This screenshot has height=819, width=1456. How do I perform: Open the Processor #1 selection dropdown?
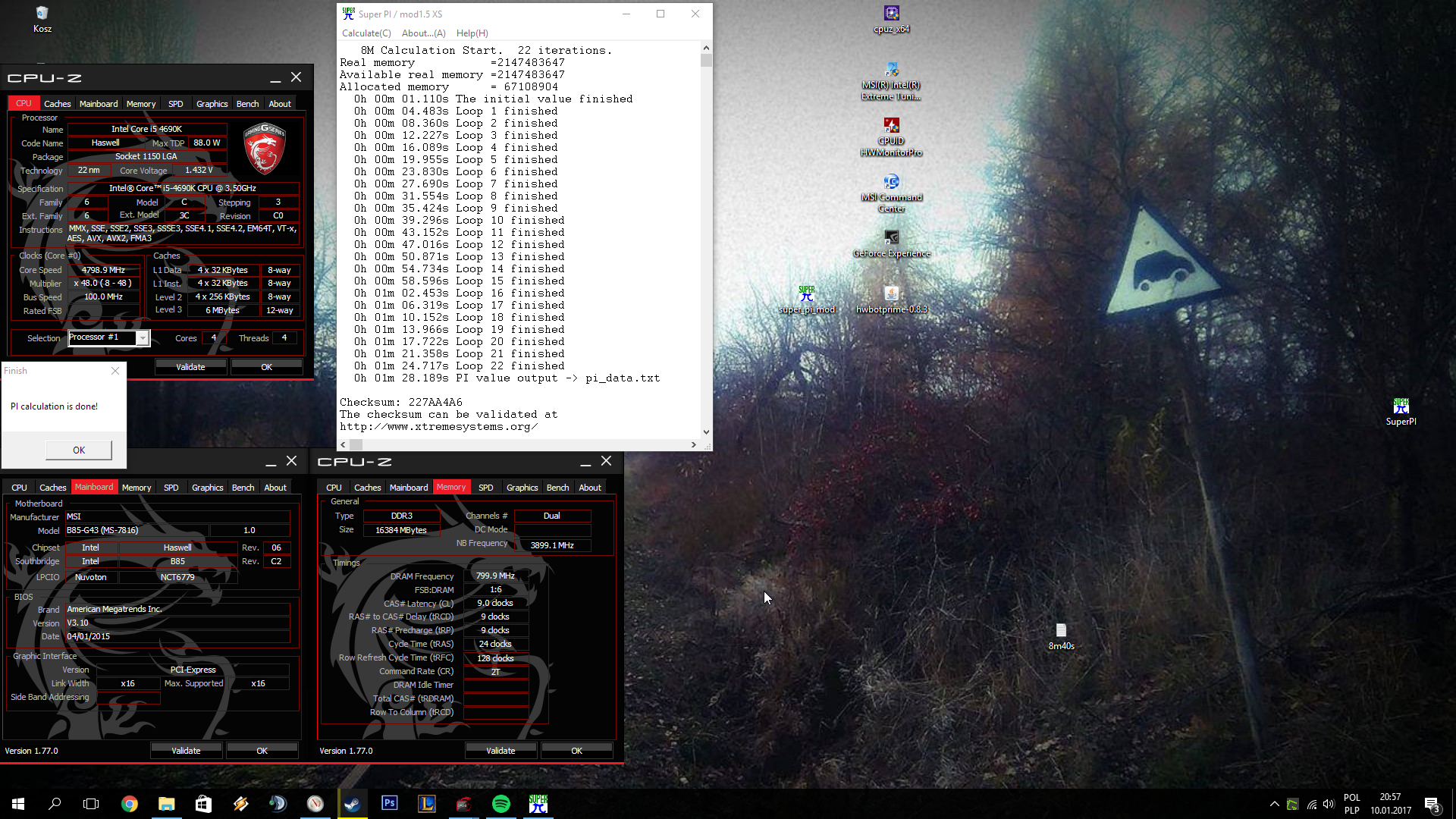coord(109,337)
